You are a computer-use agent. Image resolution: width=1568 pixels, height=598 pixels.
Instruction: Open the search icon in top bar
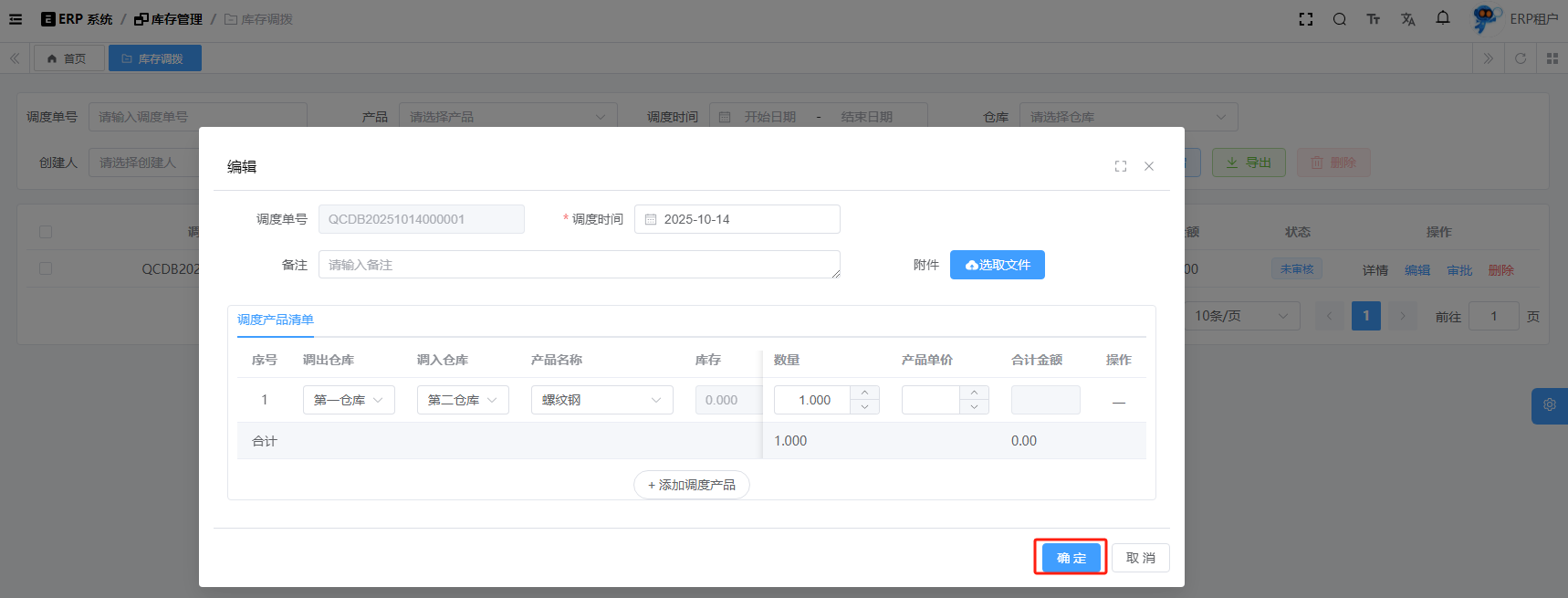coord(1339,19)
